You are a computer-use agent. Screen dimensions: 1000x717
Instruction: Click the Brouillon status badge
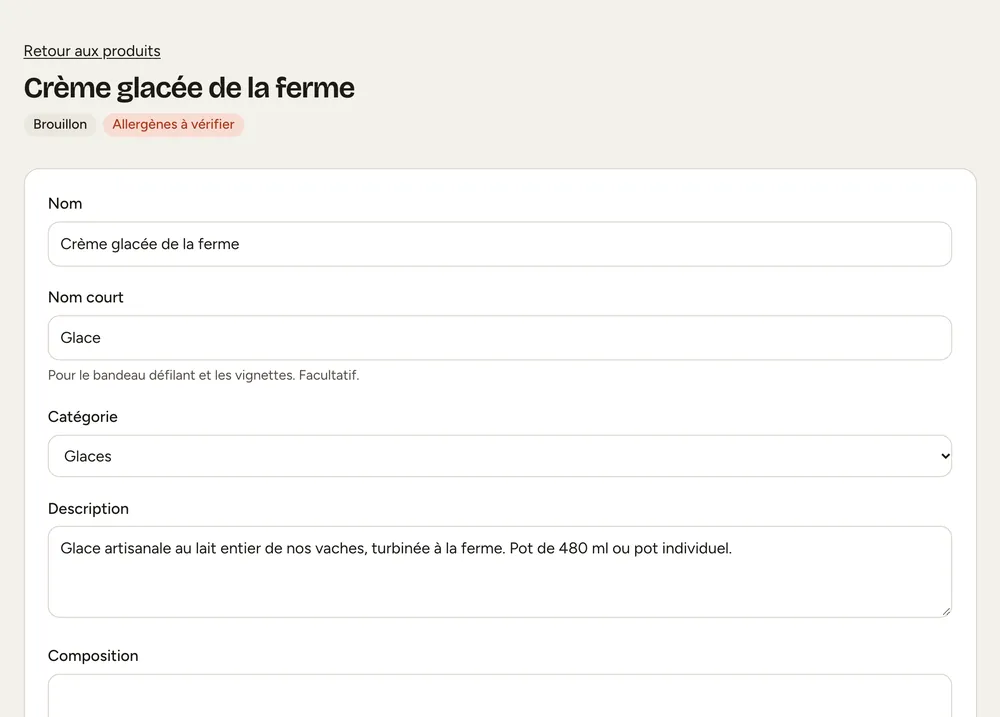[x=60, y=124]
